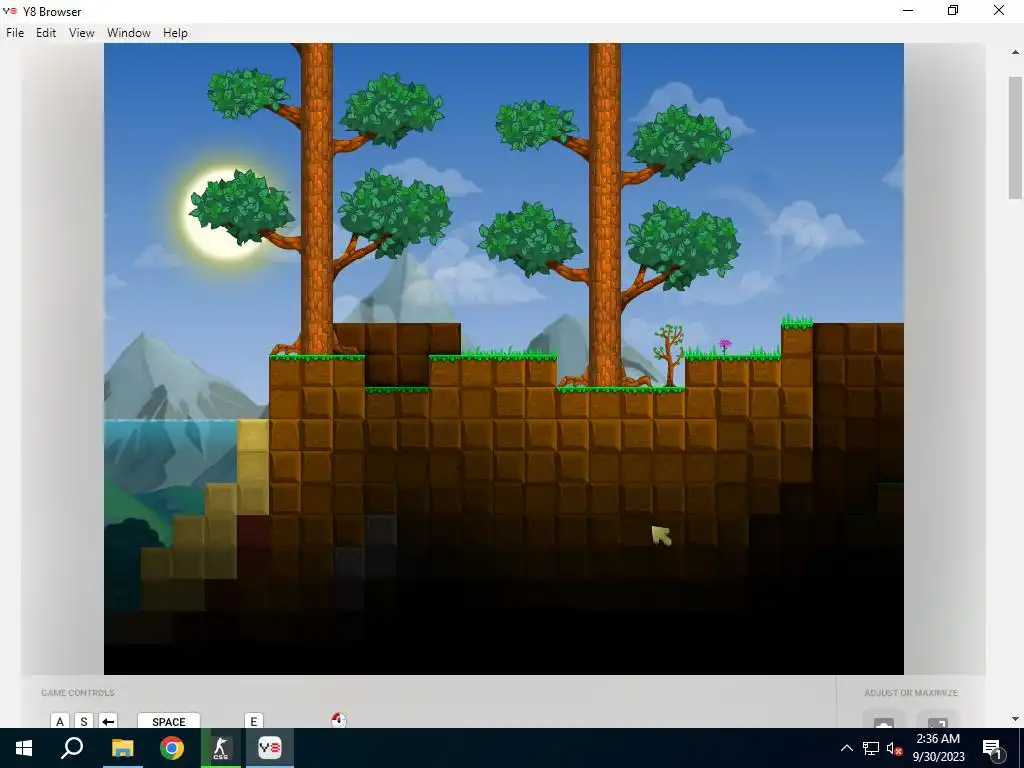Click the page scrollbar thumb
The height and width of the screenshot is (768, 1024).
coord(1016,137)
